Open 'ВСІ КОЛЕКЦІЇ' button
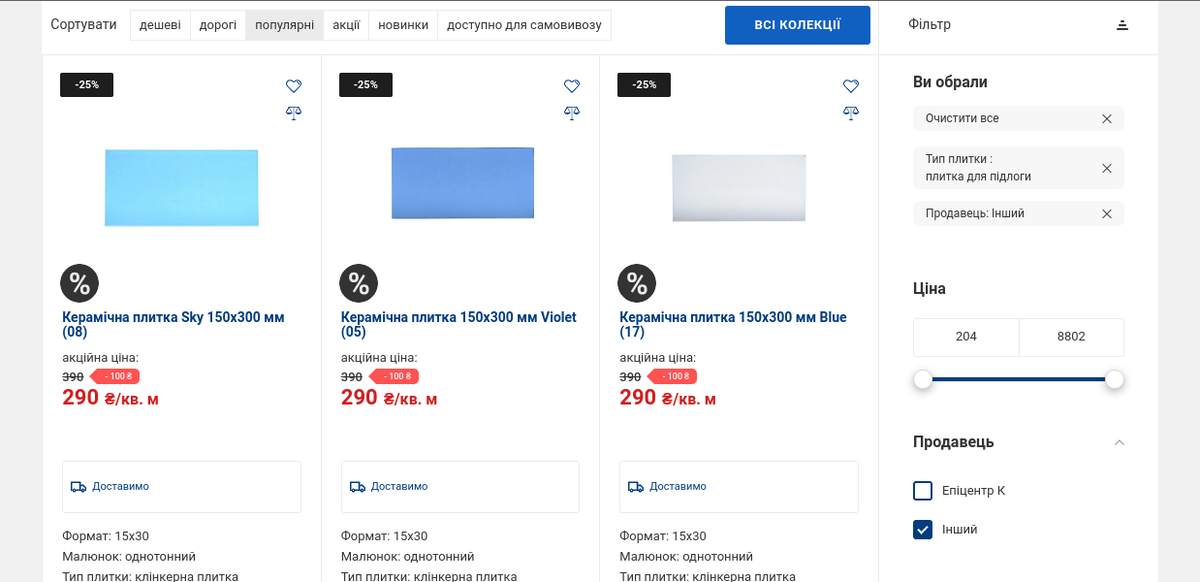The width and height of the screenshot is (1200, 582). [x=797, y=25]
